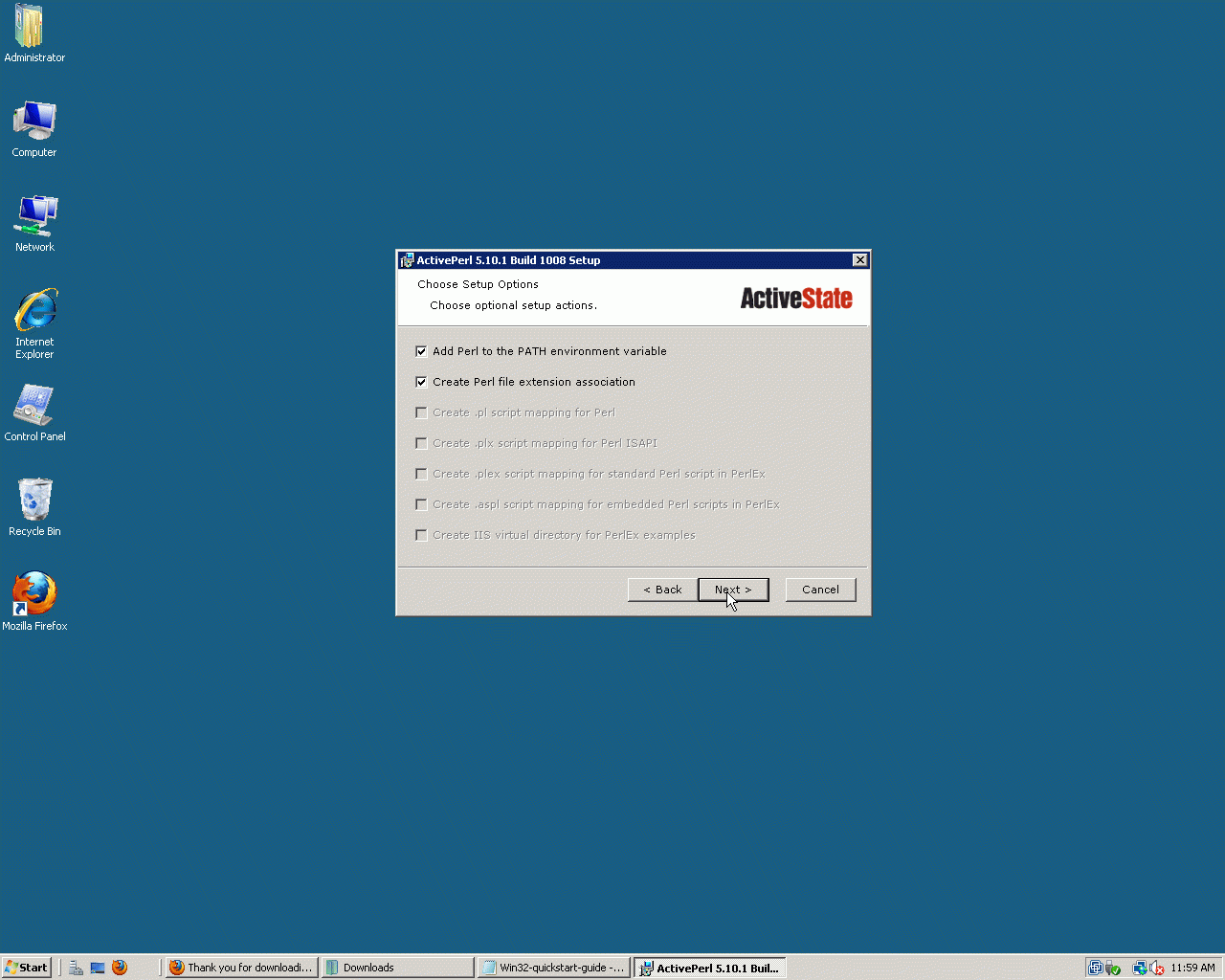Go back with the Back button

pyautogui.click(x=662, y=590)
